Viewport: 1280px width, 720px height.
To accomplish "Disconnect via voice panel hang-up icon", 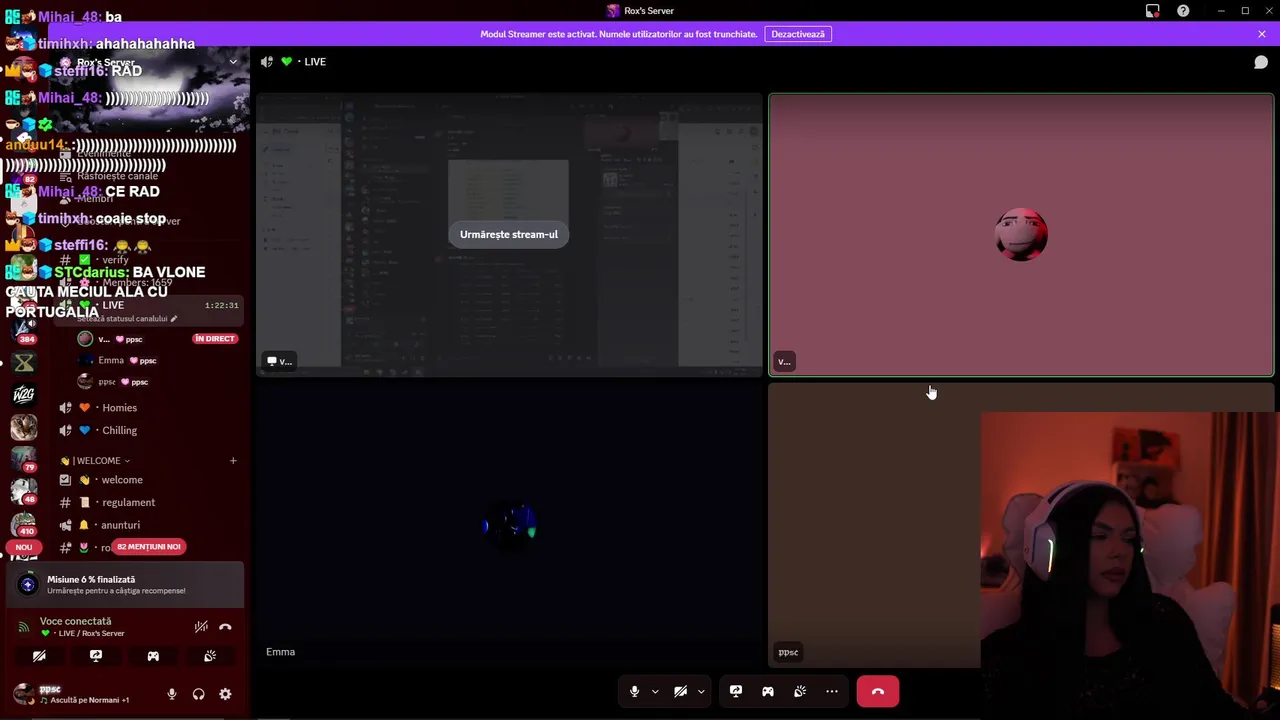I will click(225, 627).
